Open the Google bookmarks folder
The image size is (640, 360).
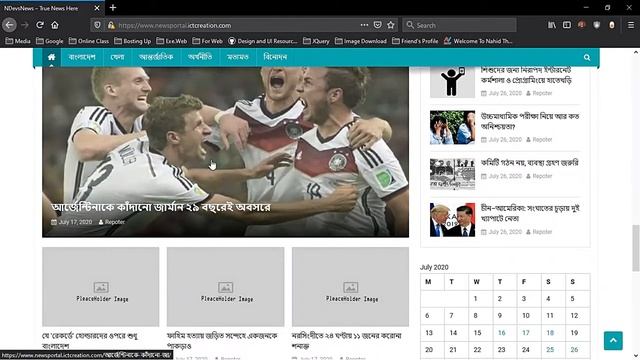point(50,41)
